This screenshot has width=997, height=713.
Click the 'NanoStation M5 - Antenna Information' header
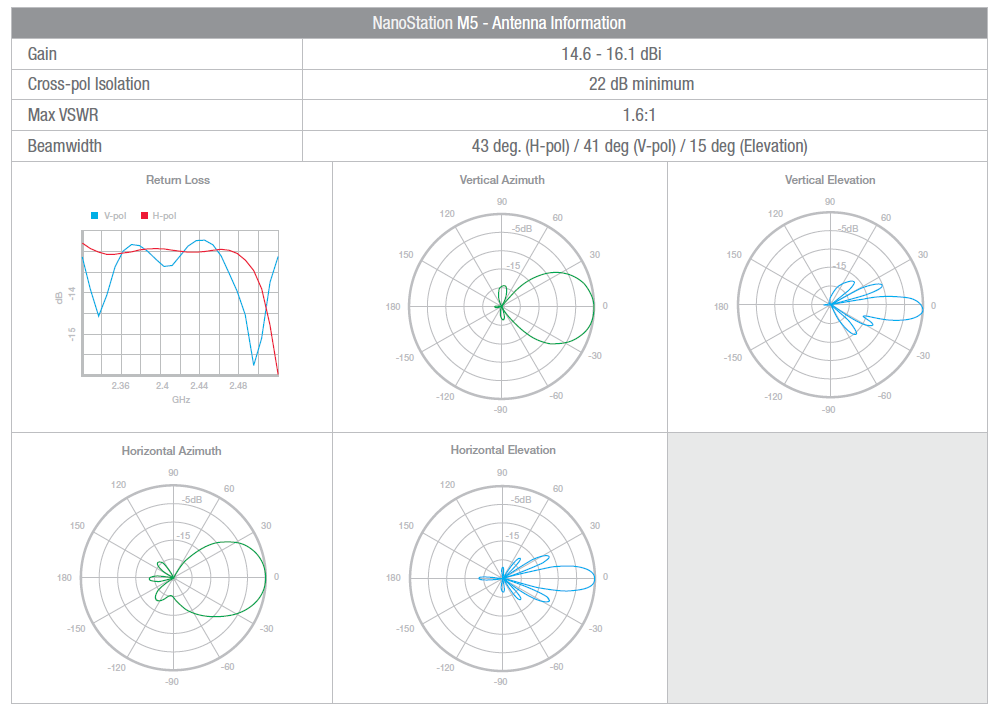pyautogui.click(x=499, y=23)
